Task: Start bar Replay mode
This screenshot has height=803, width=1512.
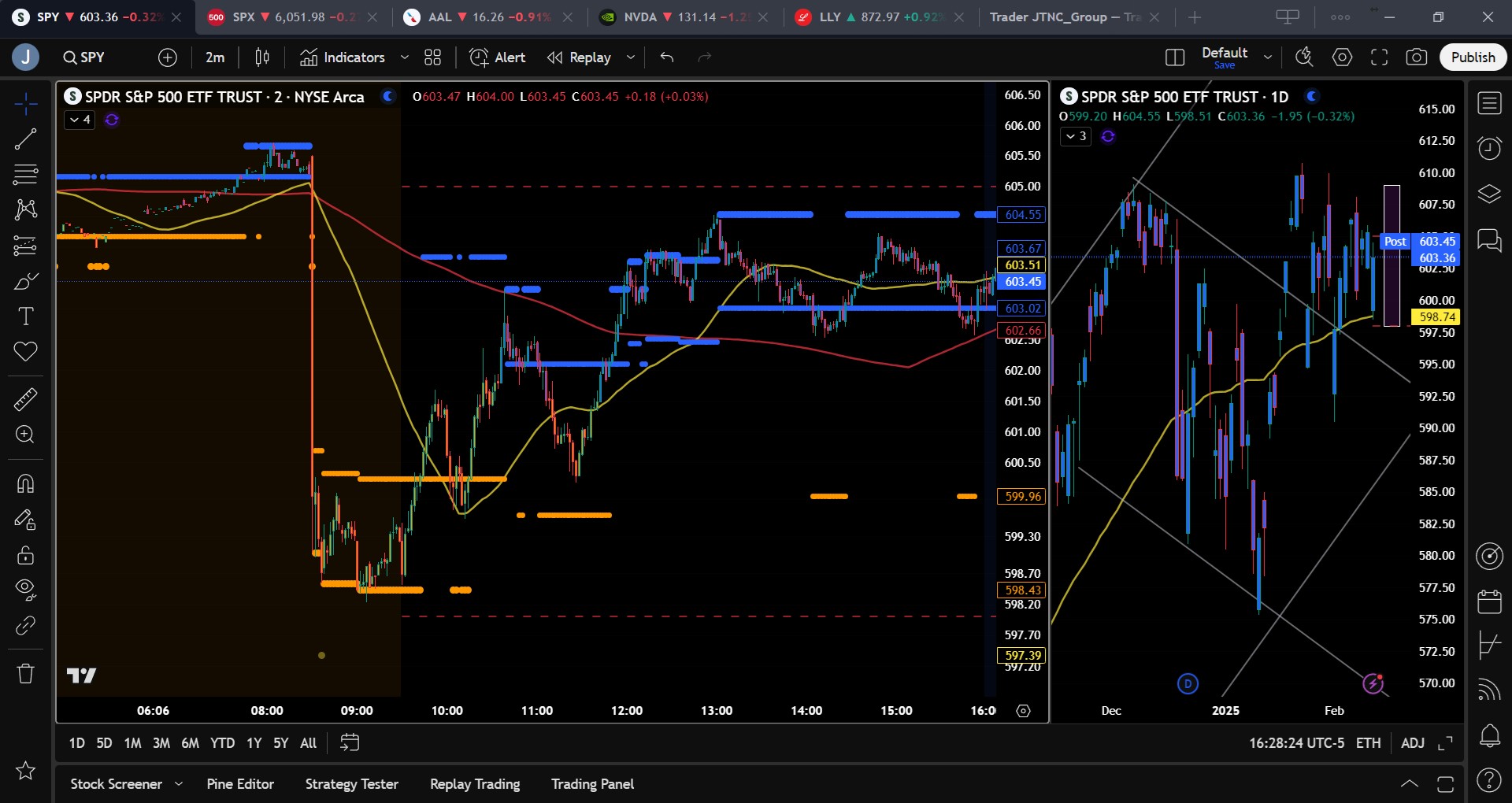Action: pyautogui.click(x=580, y=57)
